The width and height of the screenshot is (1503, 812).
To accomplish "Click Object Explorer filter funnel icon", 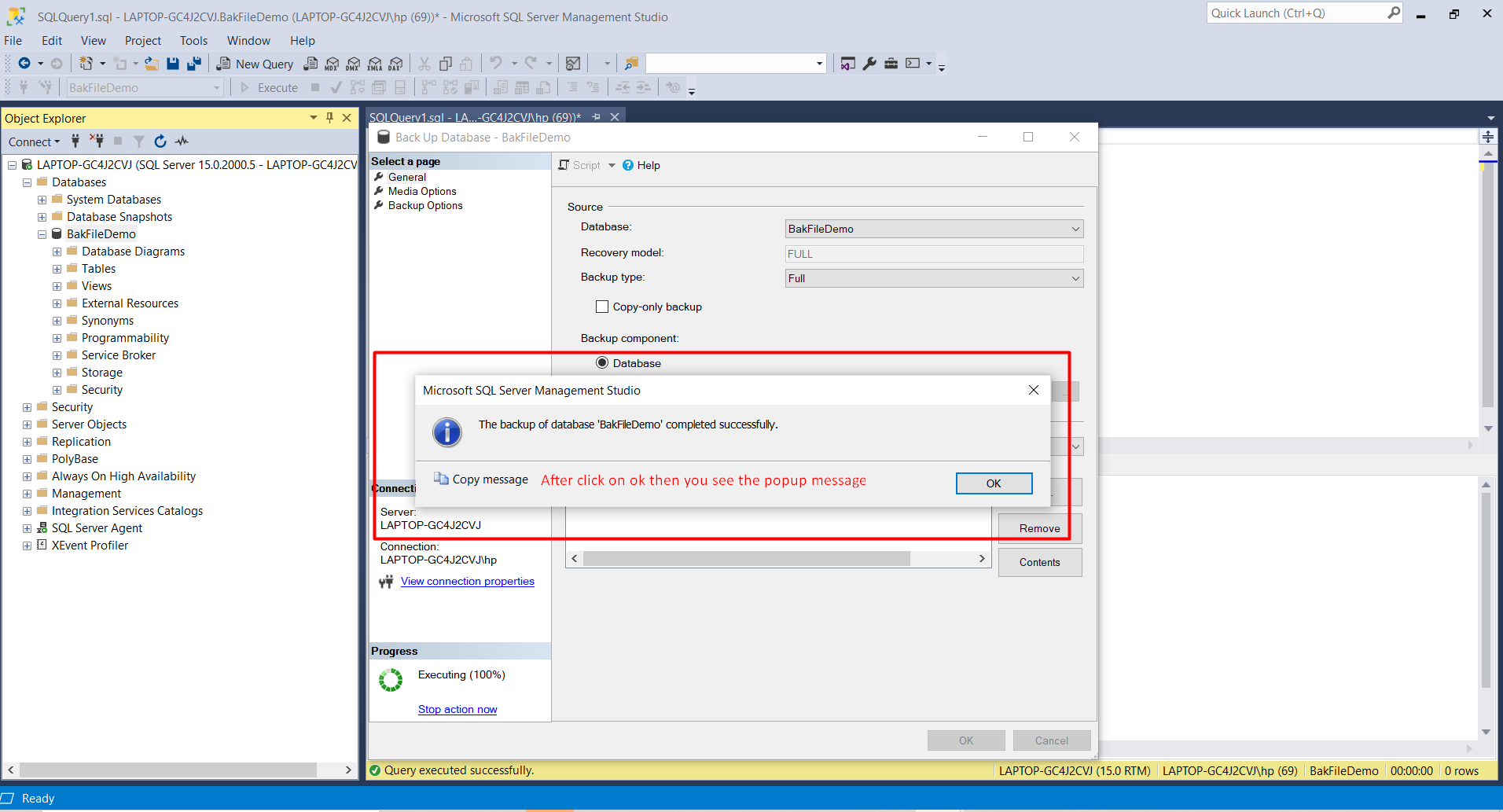I will (x=139, y=141).
